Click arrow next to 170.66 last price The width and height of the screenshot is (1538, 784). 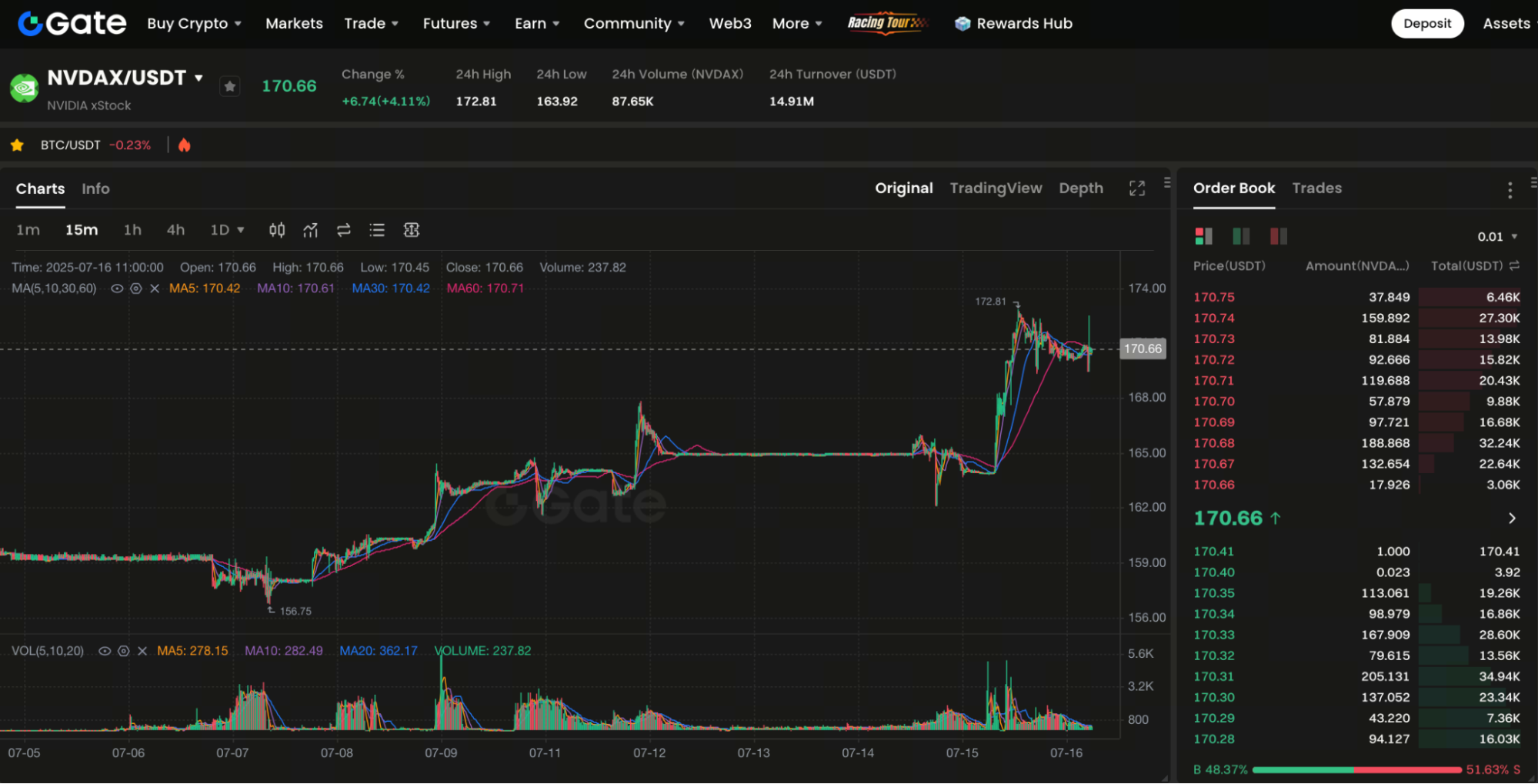point(1512,519)
